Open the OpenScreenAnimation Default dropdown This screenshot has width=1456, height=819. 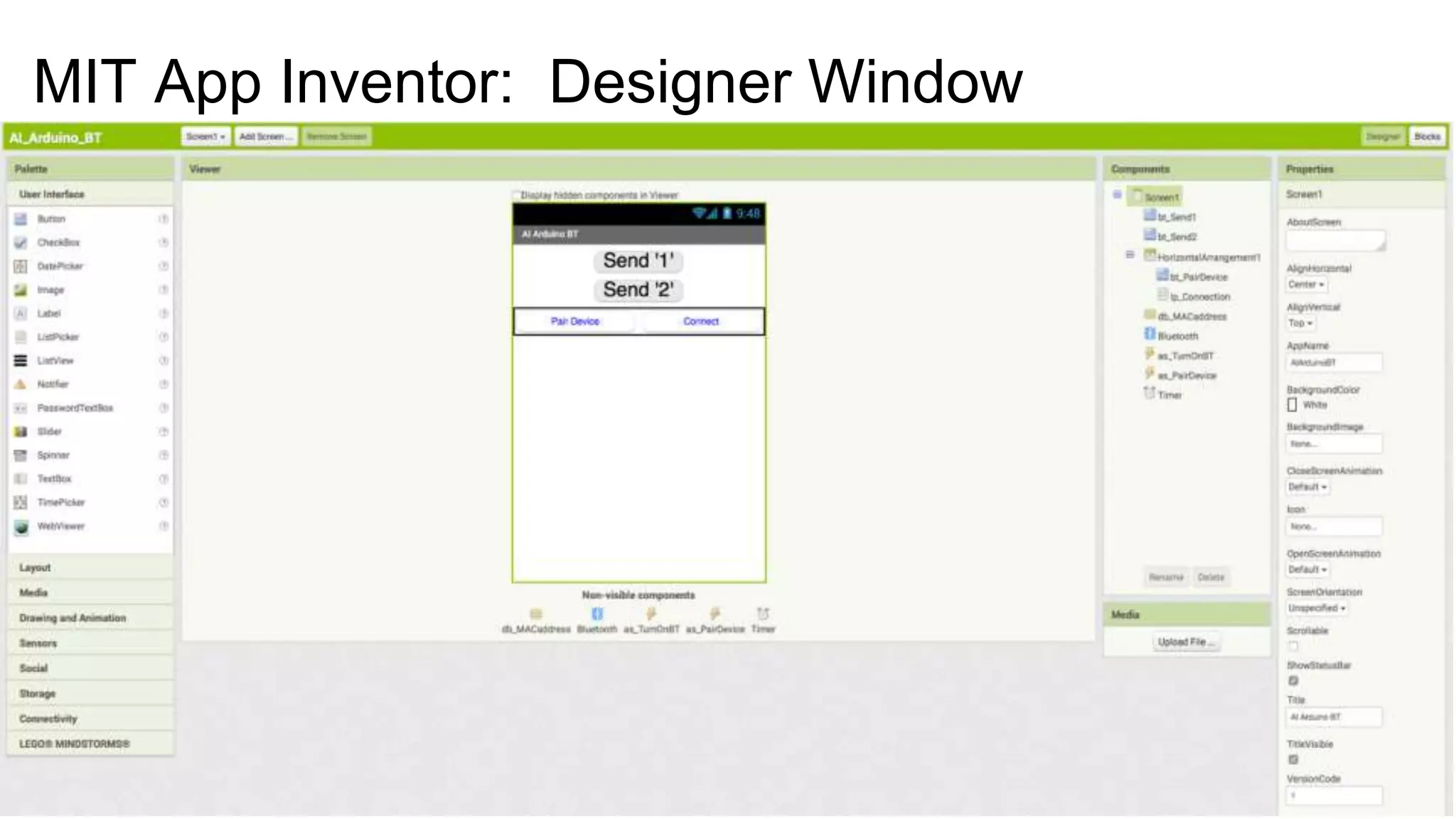(1308, 569)
